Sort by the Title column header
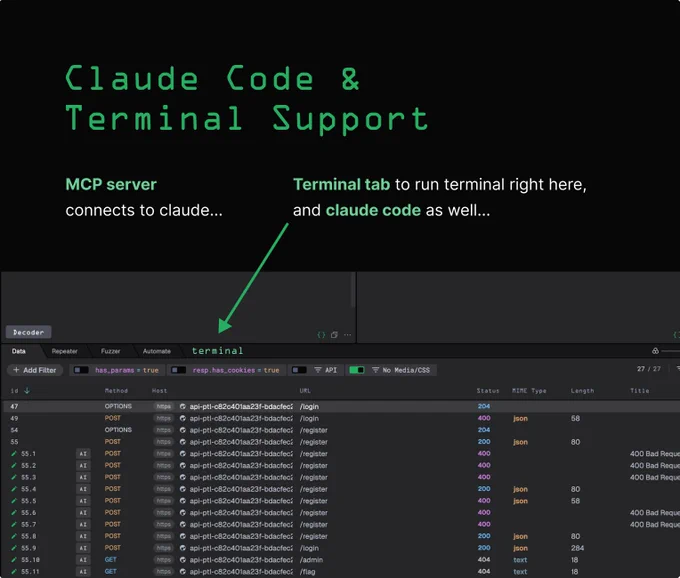This screenshot has height=578, width=680. (640, 391)
